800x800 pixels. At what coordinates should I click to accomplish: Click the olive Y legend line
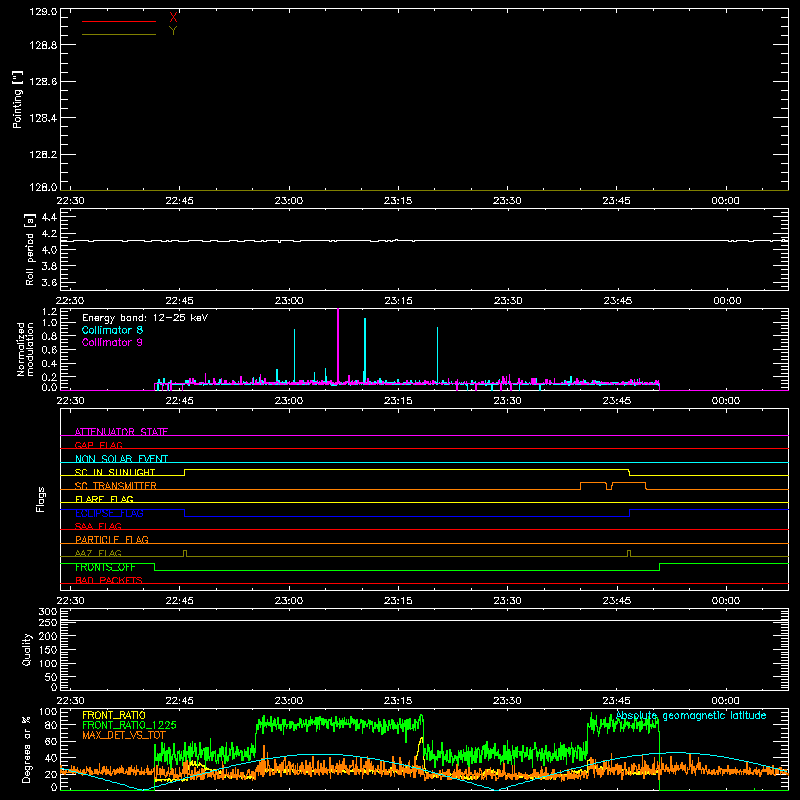tap(119, 34)
